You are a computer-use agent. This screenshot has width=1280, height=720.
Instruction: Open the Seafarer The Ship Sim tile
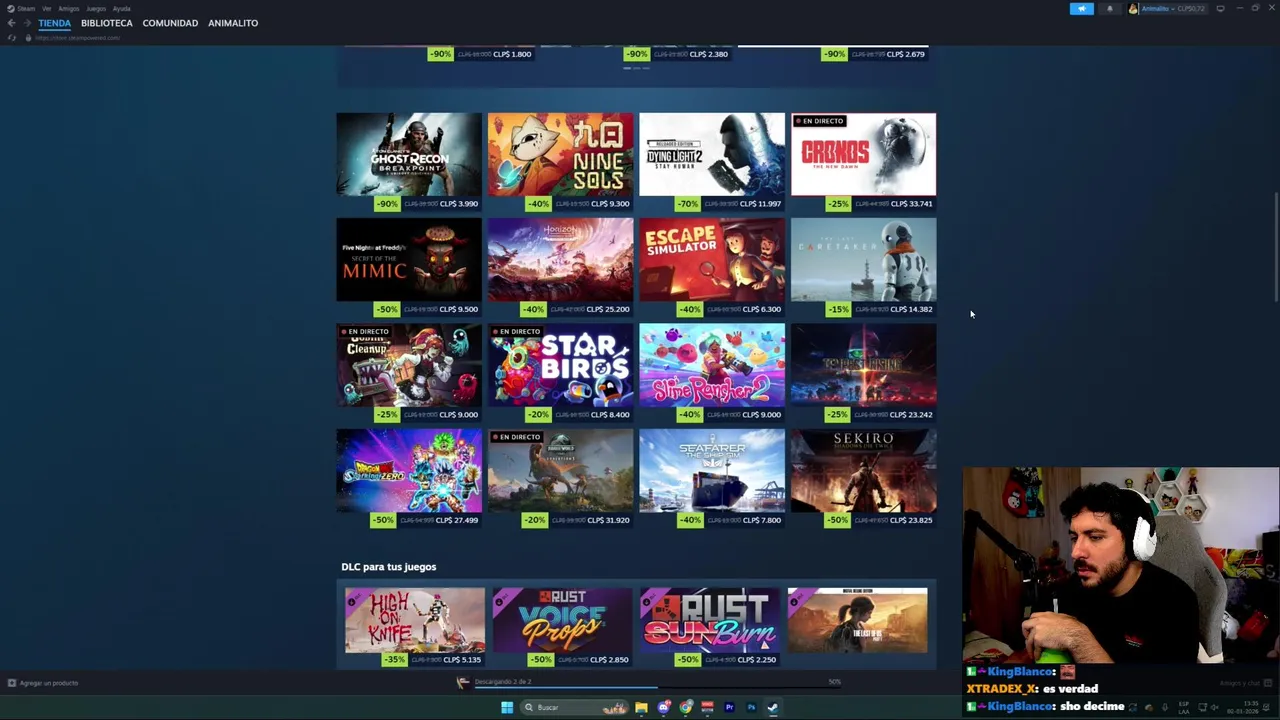pos(712,471)
